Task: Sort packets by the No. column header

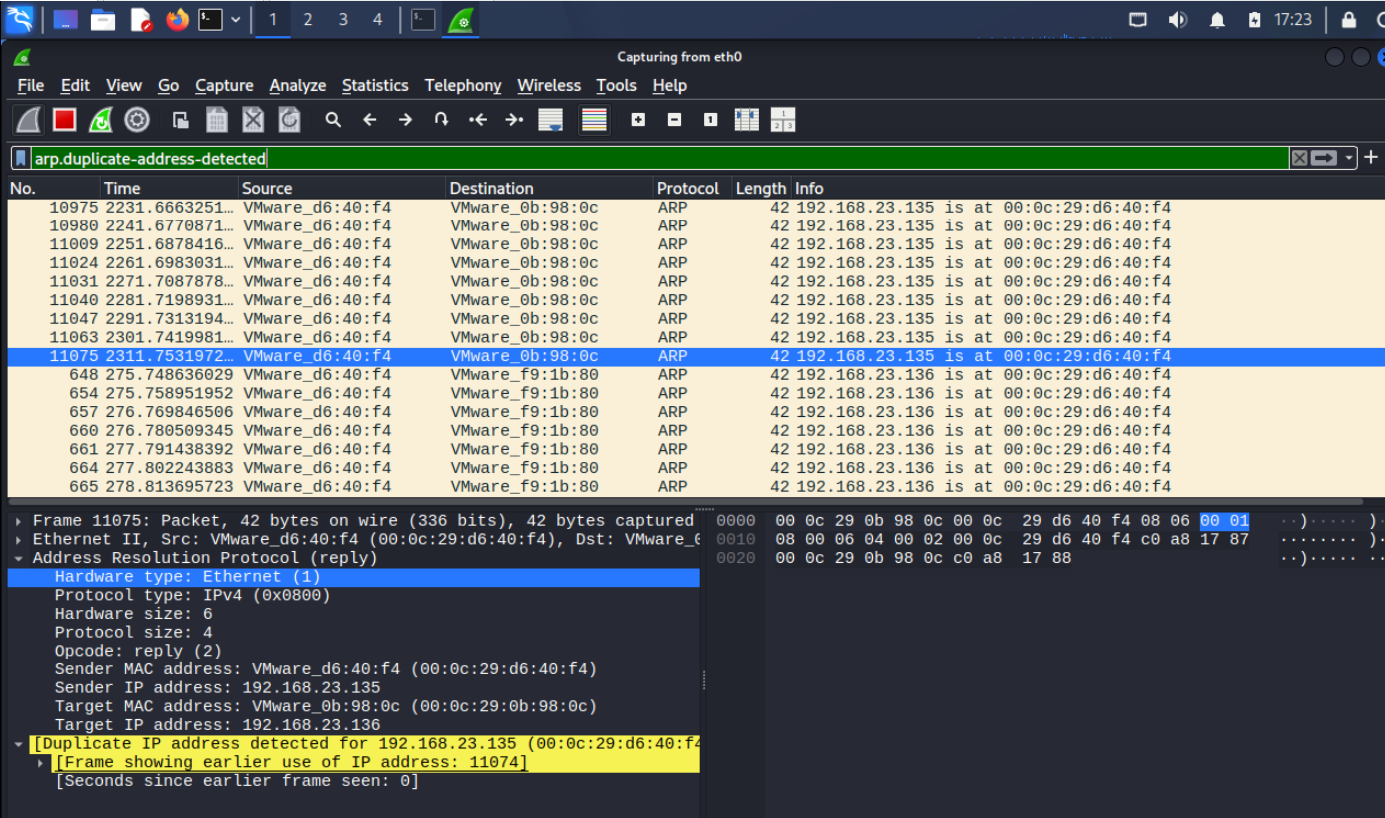Action: [x=54, y=188]
